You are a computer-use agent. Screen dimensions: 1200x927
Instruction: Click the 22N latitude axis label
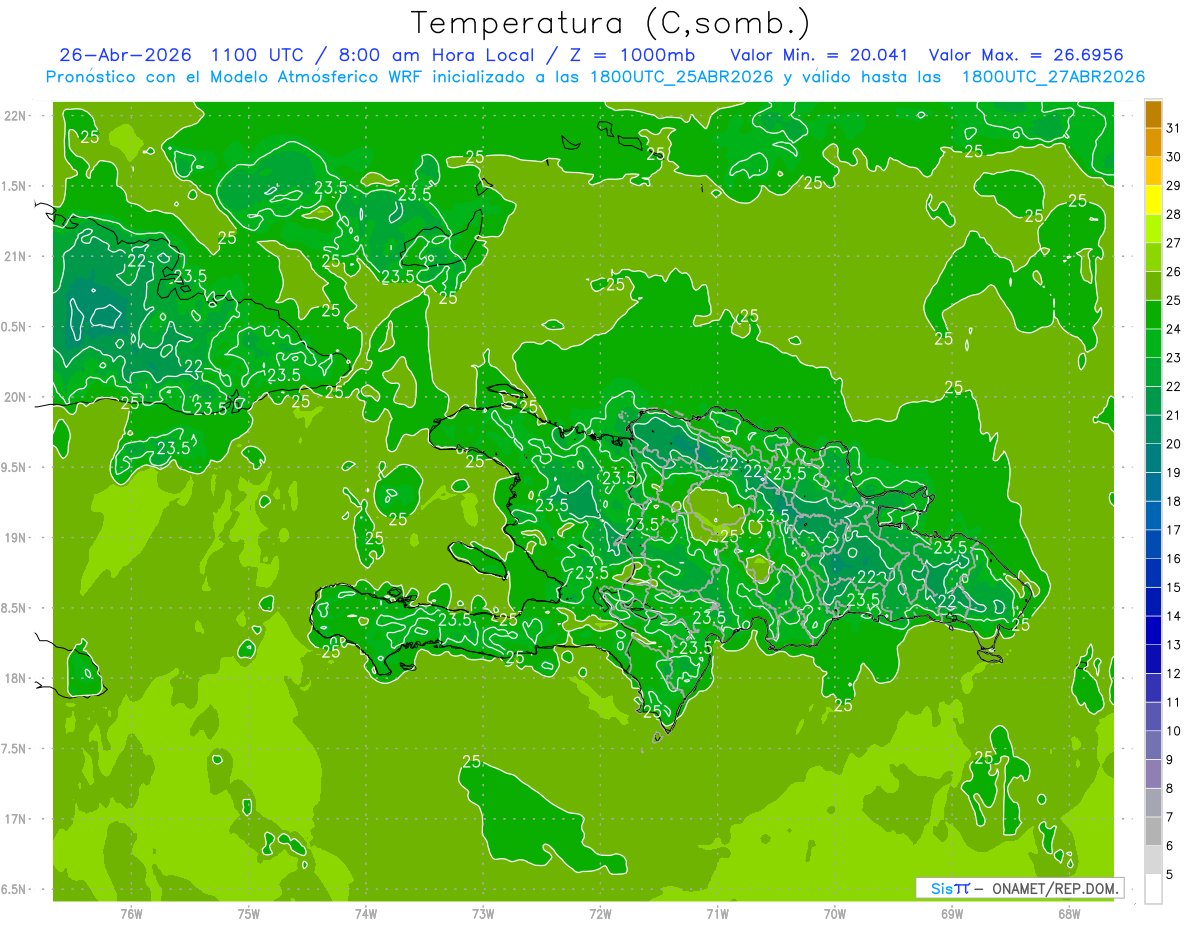(15, 116)
